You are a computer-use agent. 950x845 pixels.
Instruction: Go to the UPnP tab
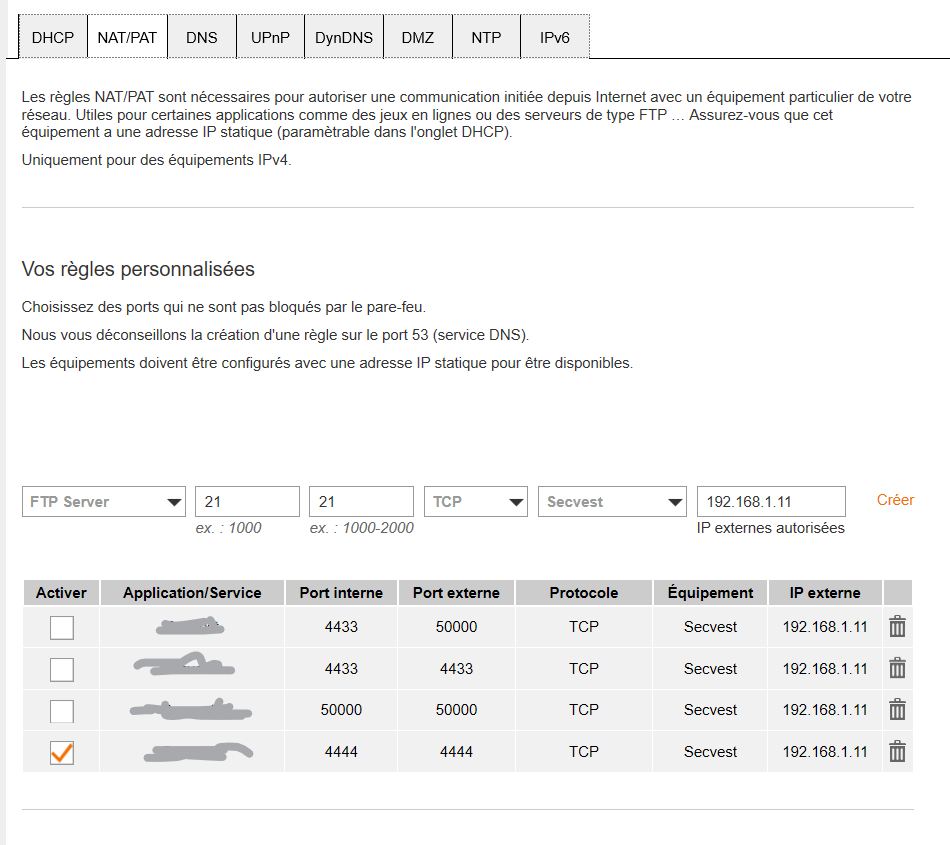click(270, 38)
